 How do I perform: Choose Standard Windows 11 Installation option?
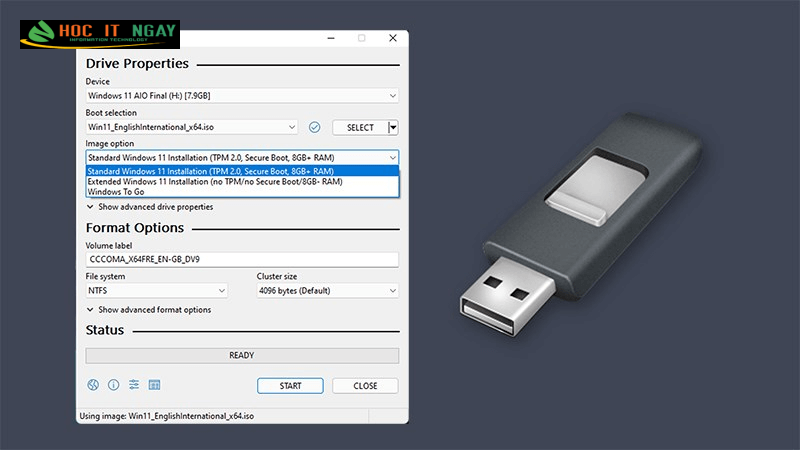click(242, 171)
